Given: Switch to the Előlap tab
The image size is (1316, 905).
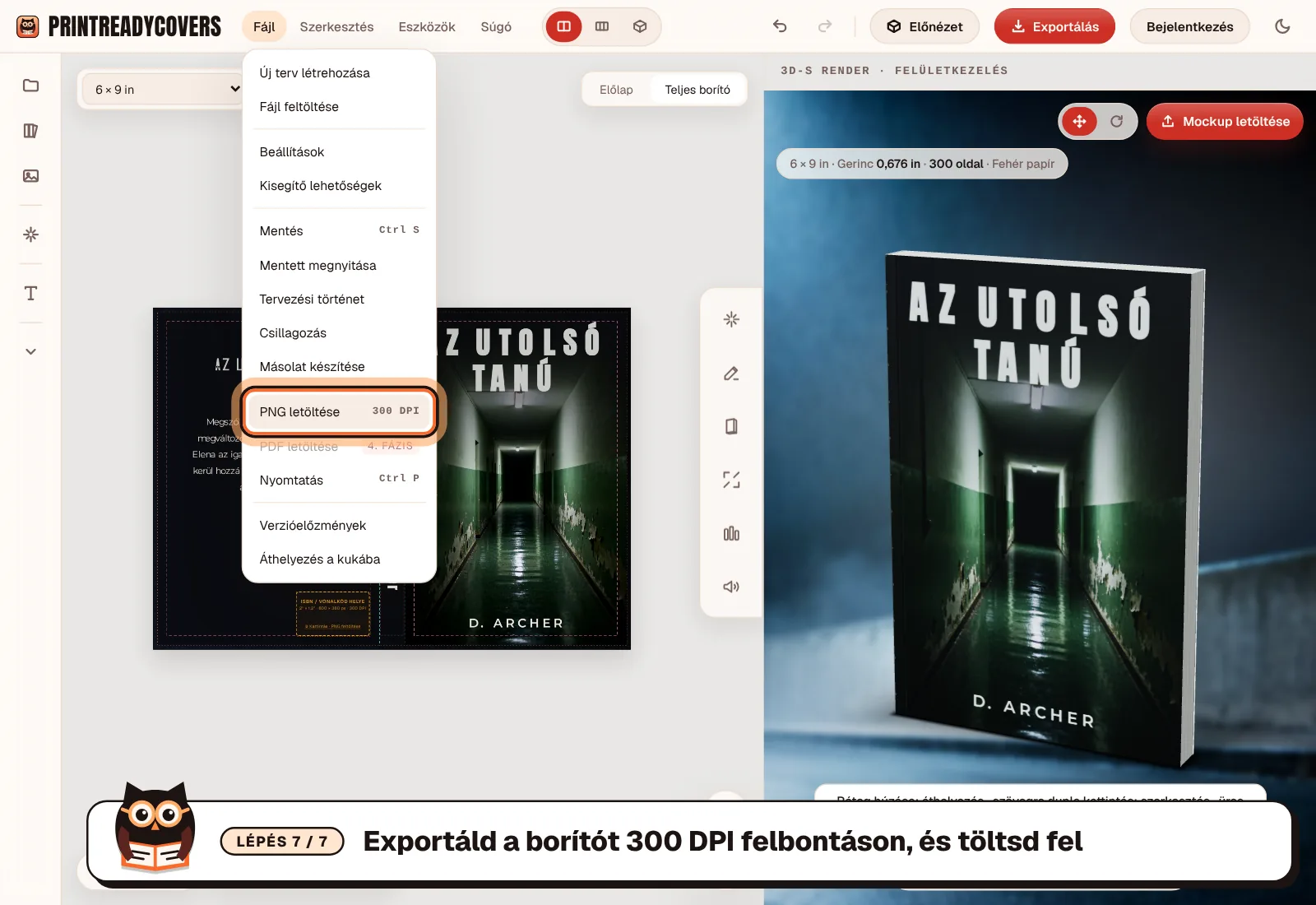Looking at the screenshot, I should pos(616,90).
